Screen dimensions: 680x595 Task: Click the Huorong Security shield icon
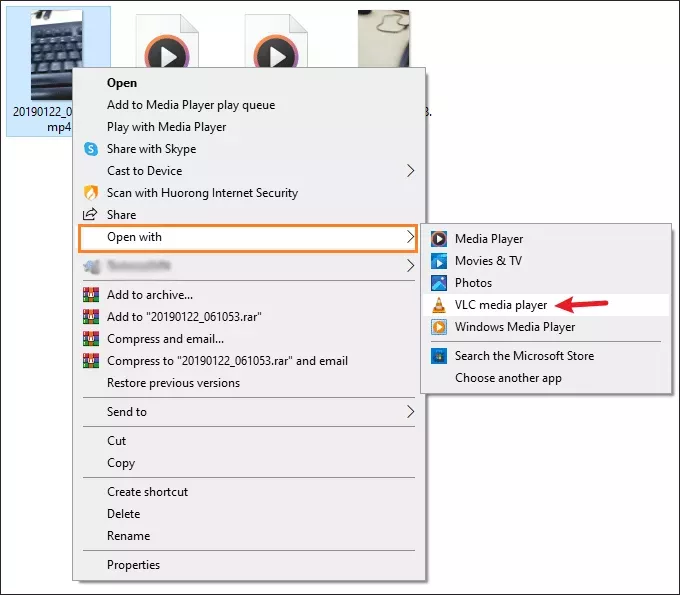click(x=91, y=193)
